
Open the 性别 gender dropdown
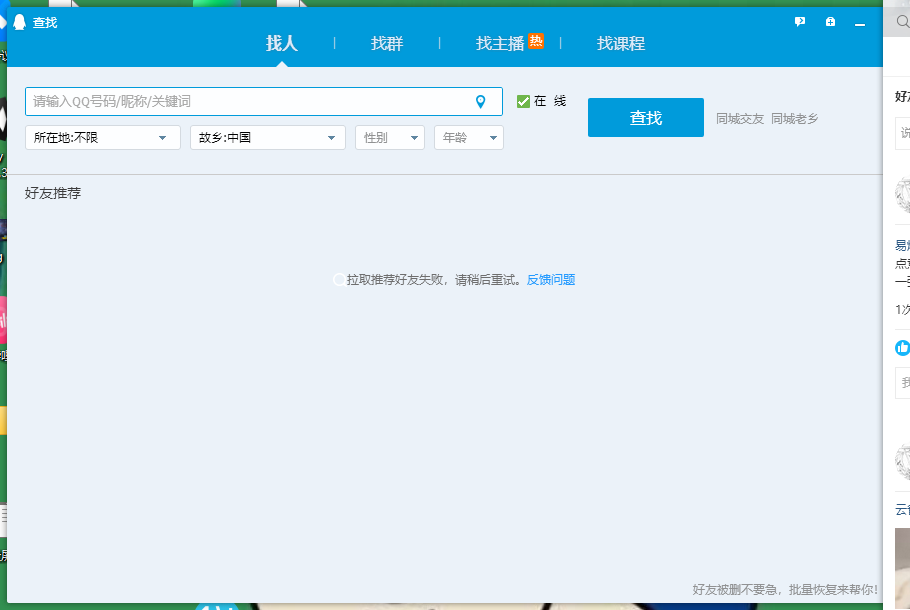click(390, 138)
